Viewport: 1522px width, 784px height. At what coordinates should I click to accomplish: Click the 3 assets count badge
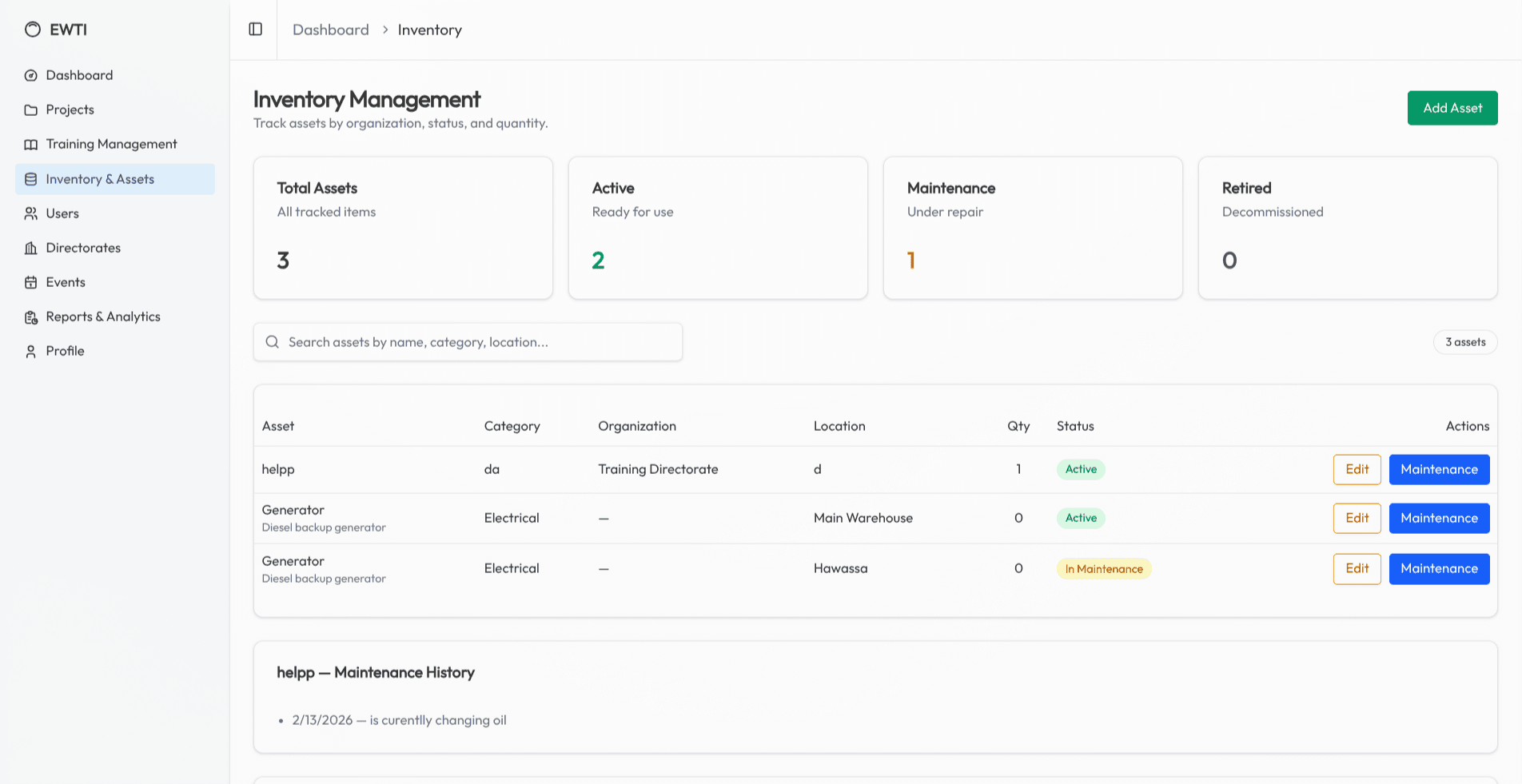pos(1465,342)
